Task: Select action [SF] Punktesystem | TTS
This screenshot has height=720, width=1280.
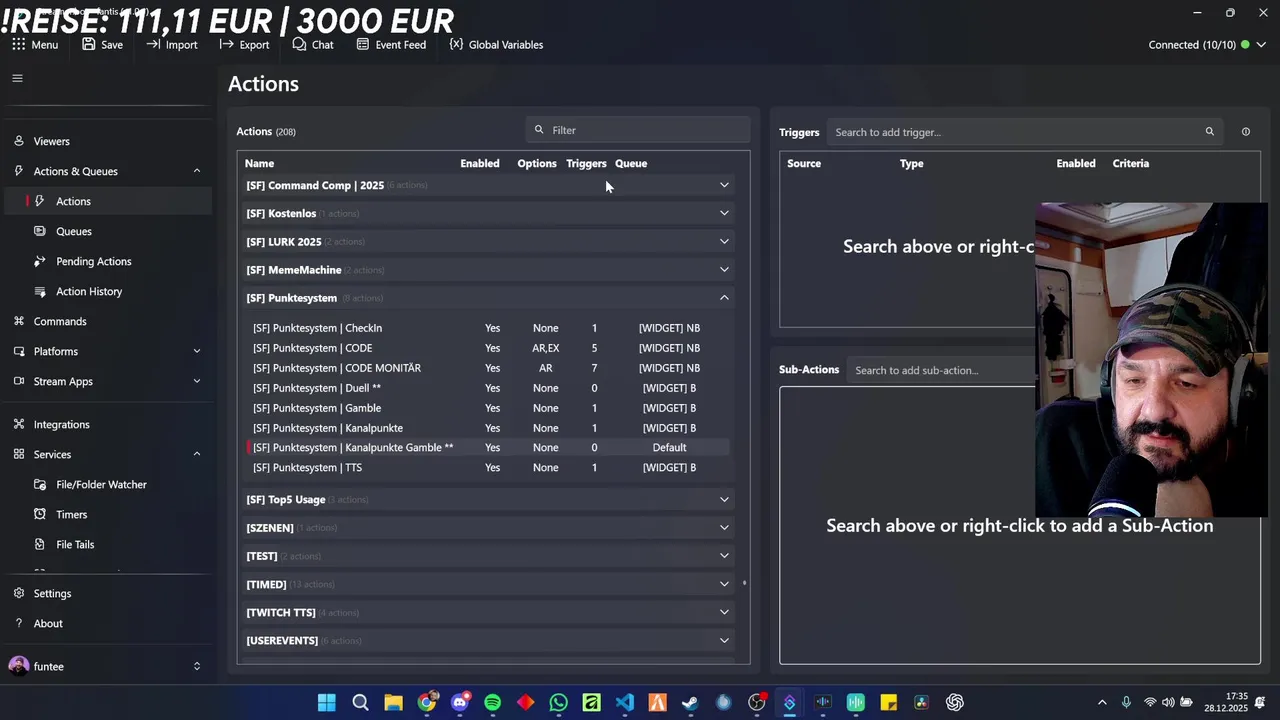Action: [488, 468]
